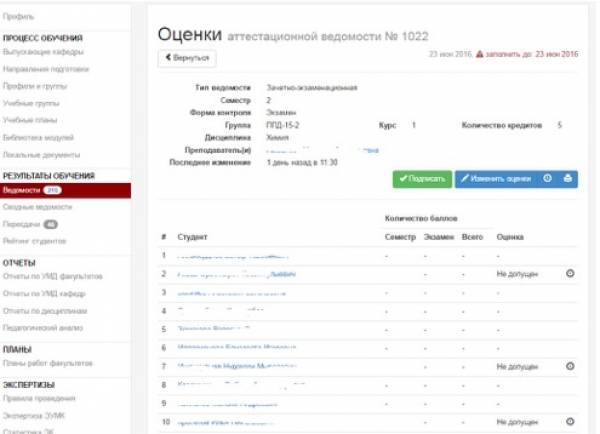Screen dimensions: 600x434
Task: Click the Семестр column header in table
Action: tap(400, 237)
